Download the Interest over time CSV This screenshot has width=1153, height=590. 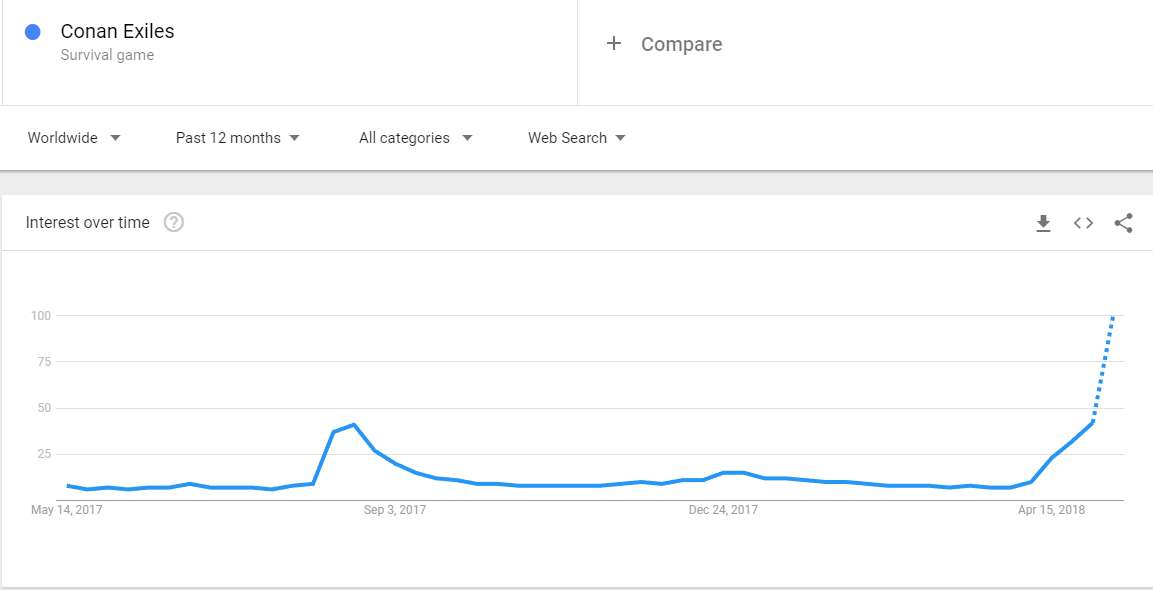pos(1043,223)
